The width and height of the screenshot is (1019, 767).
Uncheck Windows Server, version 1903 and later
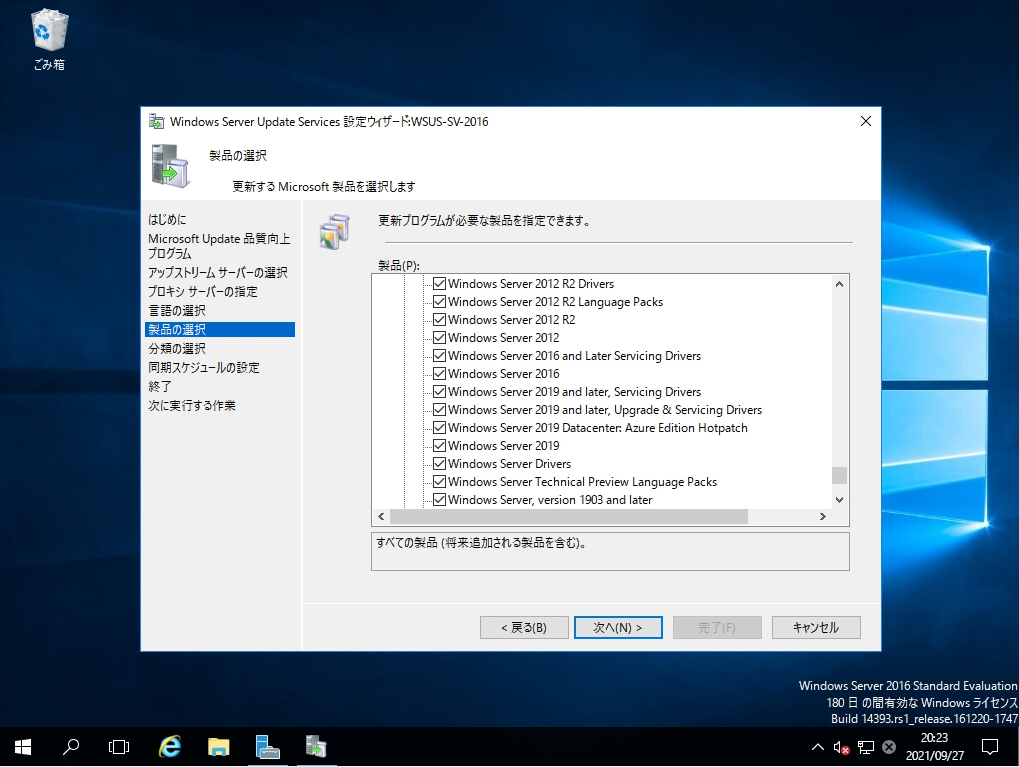[439, 499]
